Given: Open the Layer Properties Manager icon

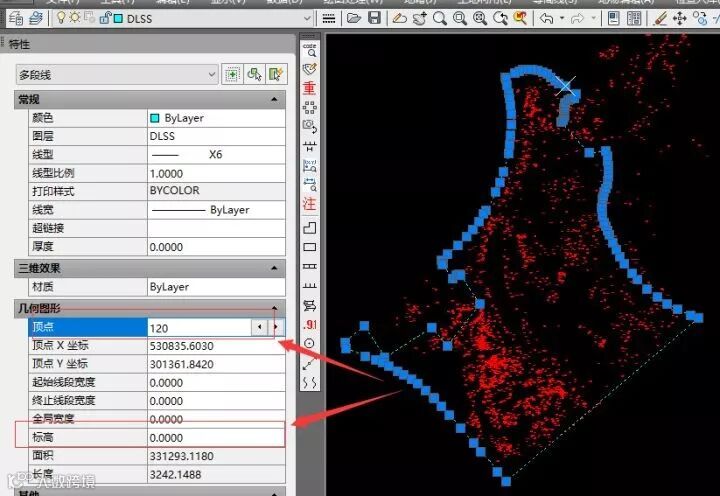Looking at the screenshot, I should [x=16, y=18].
